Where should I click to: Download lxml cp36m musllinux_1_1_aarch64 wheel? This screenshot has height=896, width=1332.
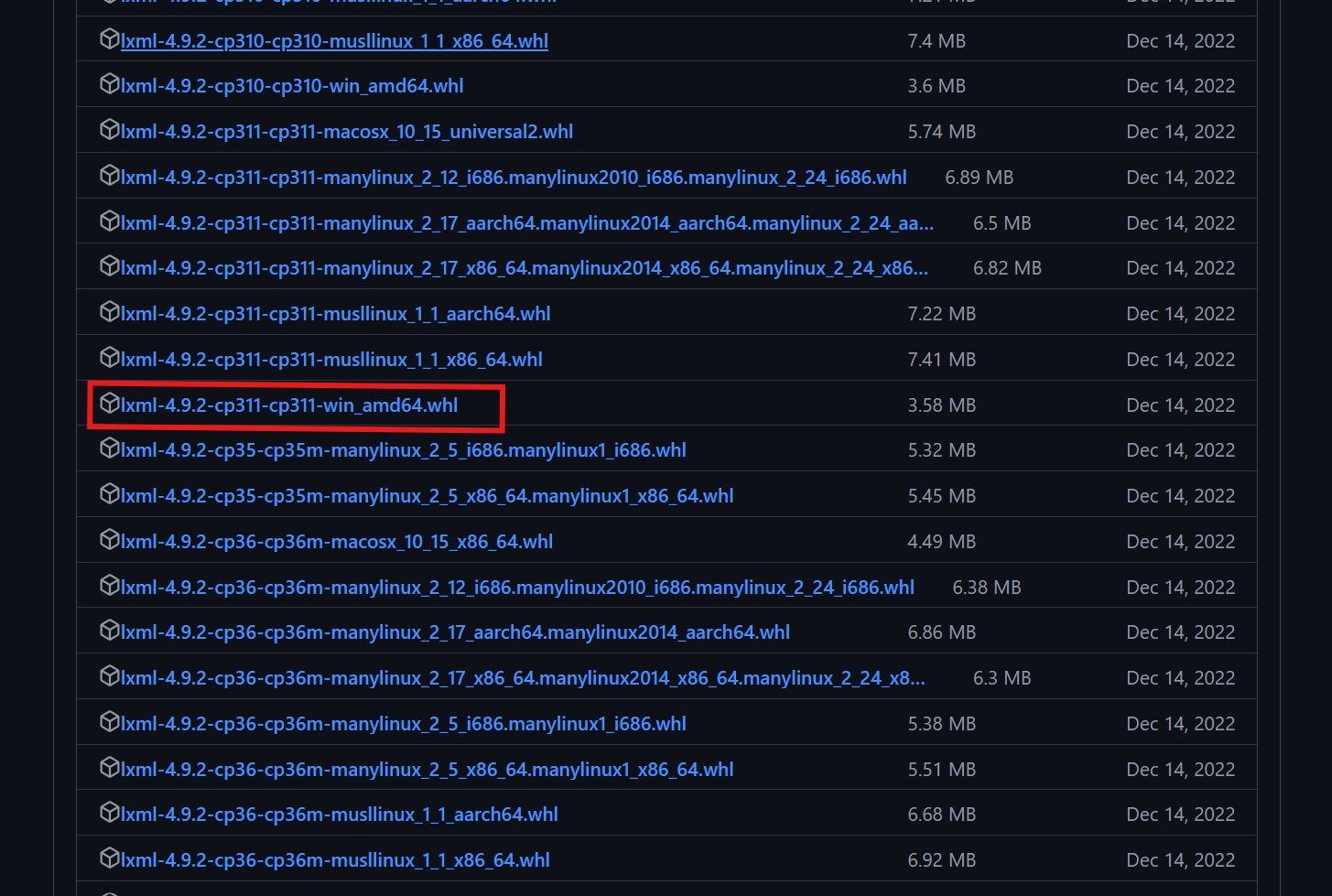pyautogui.click(x=340, y=815)
